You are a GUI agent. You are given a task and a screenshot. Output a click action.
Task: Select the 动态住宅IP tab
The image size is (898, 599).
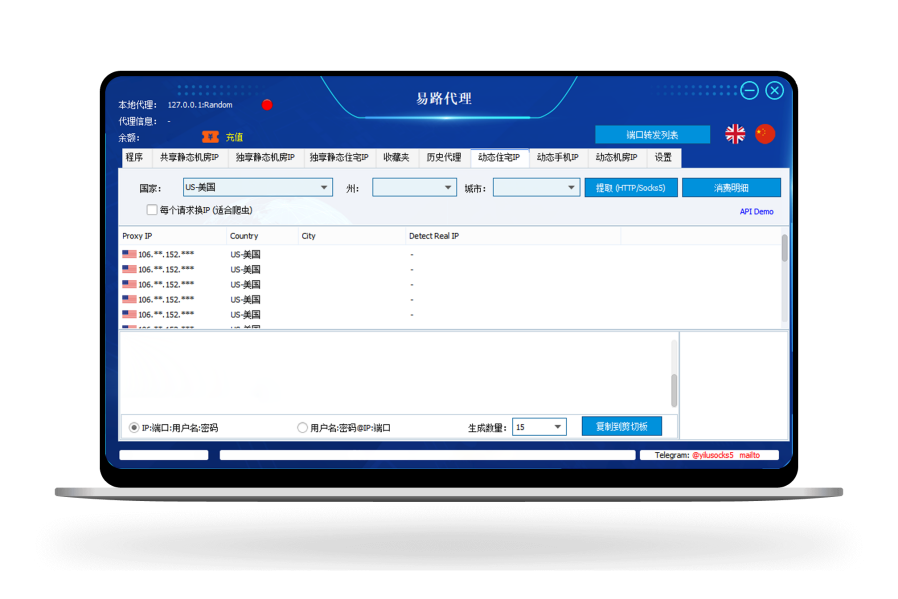click(499, 157)
